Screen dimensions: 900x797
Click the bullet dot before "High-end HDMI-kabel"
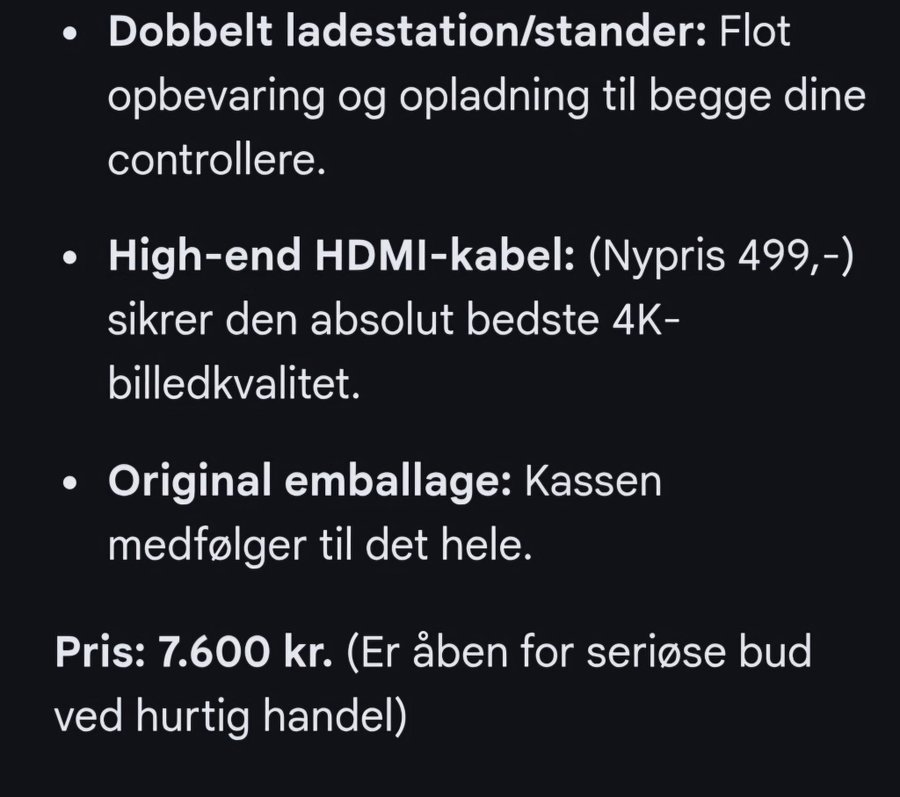tap(68, 261)
